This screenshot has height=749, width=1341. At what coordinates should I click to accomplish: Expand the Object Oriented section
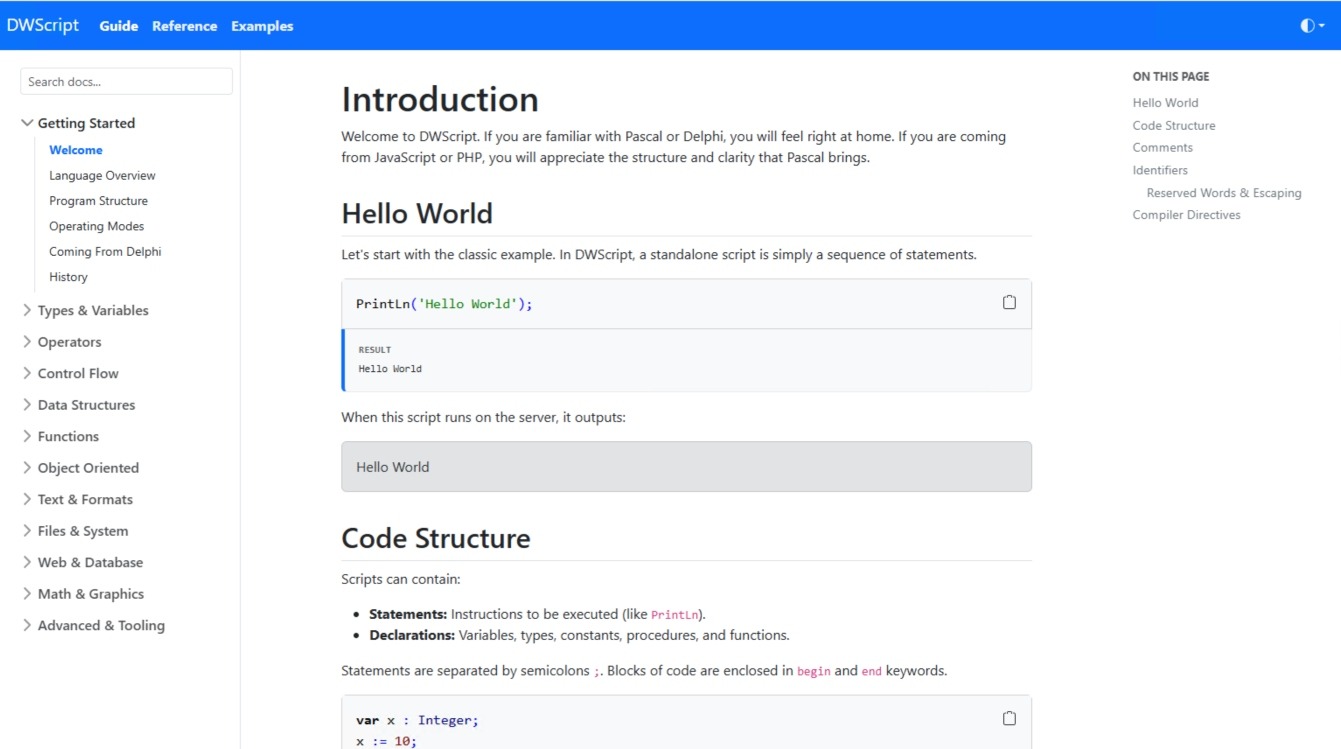[88, 468]
